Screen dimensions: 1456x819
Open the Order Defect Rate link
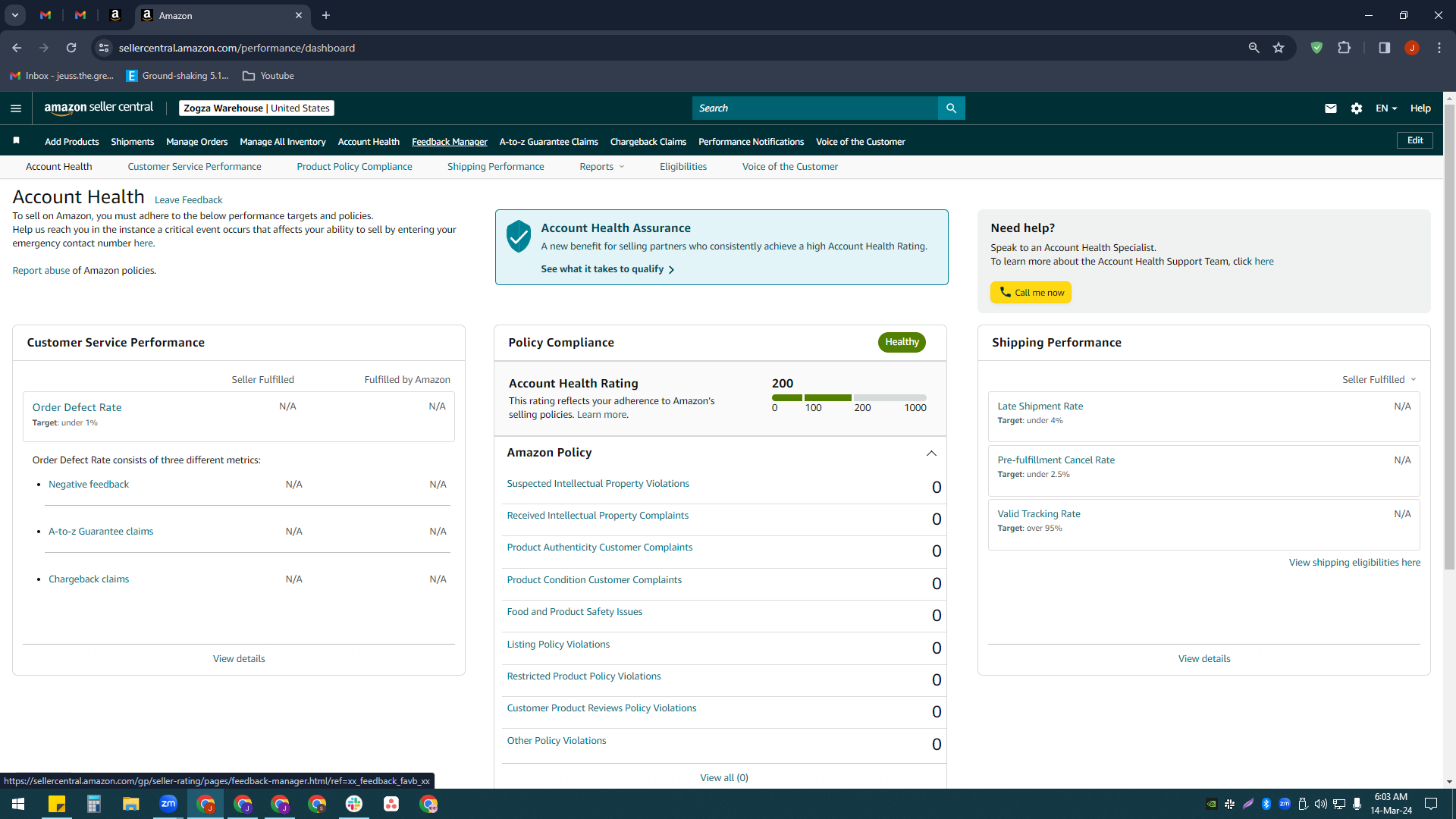click(x=77, y=407)
